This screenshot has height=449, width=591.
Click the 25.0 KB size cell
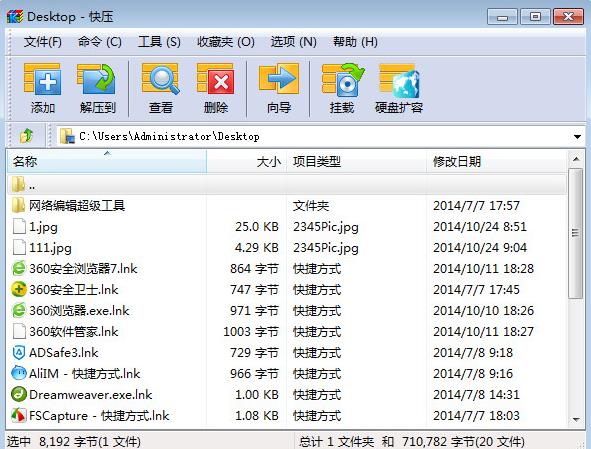[x=257, y=227]
